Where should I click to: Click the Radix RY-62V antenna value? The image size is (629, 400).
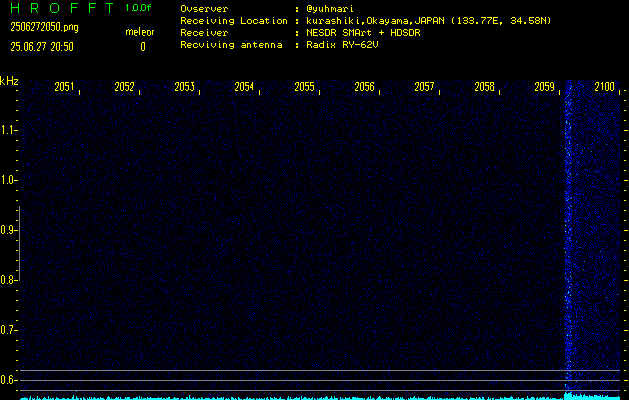(342, 45)
